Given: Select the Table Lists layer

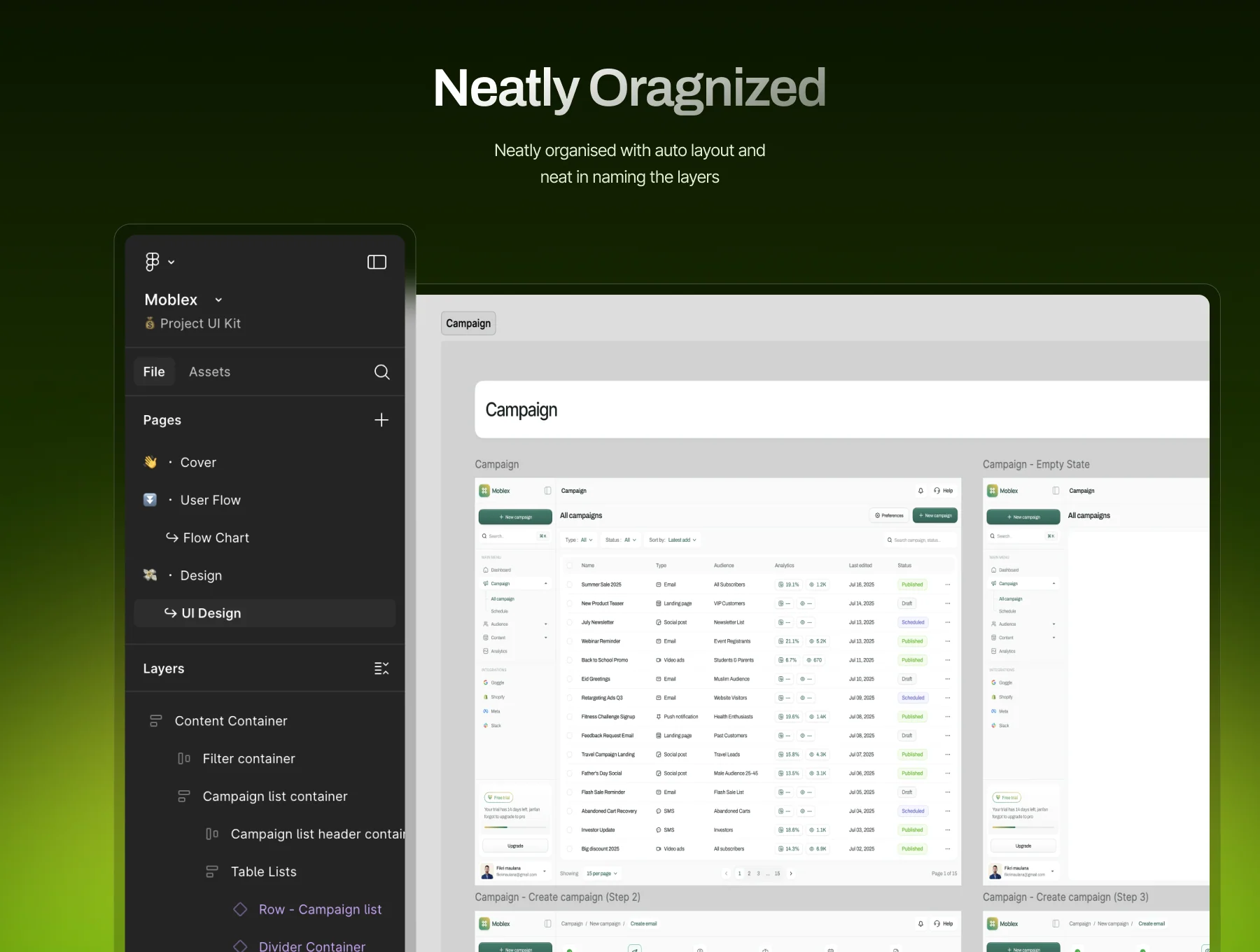Looking at the screenshot, I should [x=265, y=871].
